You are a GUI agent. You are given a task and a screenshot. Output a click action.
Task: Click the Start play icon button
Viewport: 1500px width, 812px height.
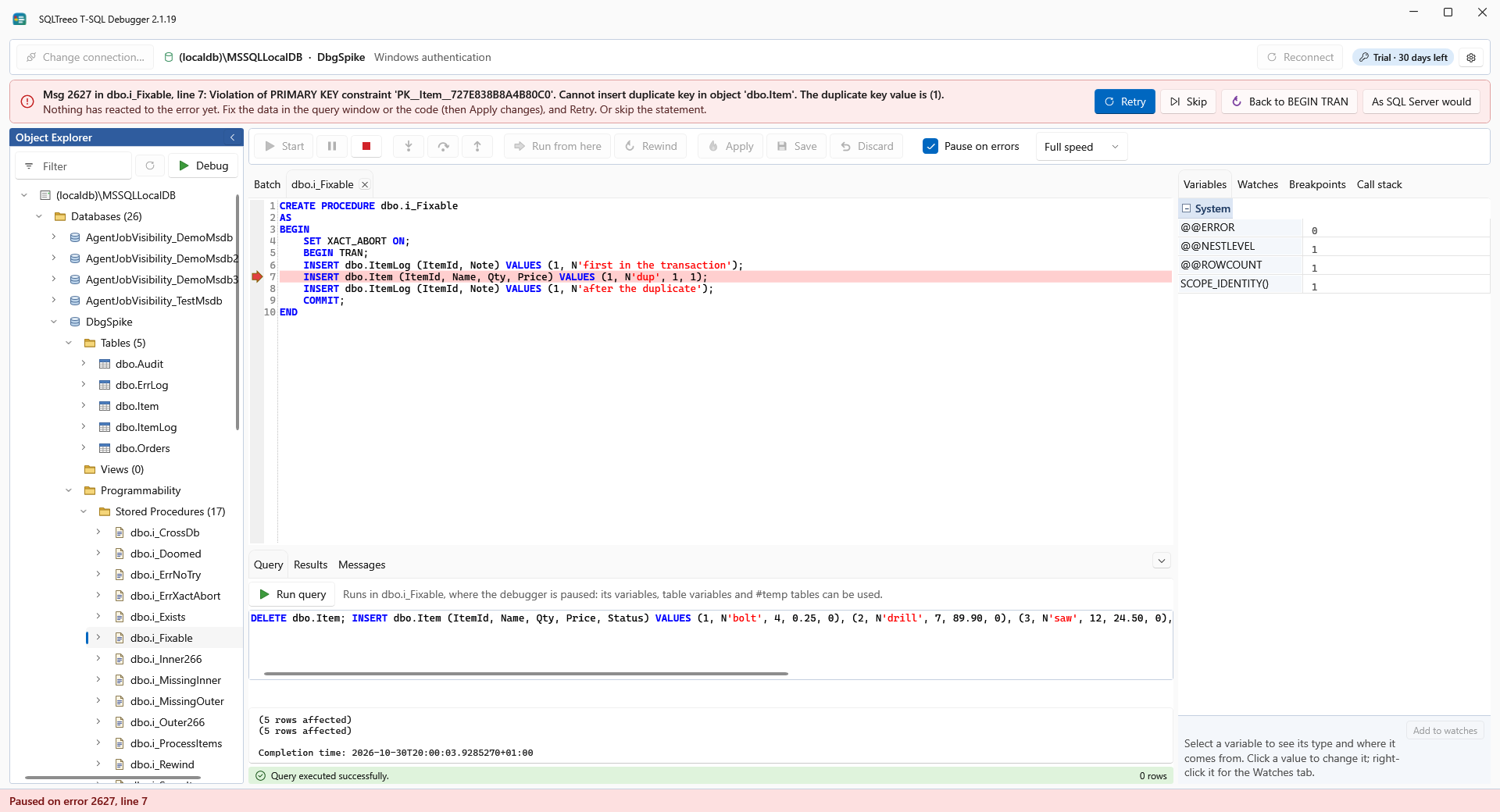[x=284, y=146]
